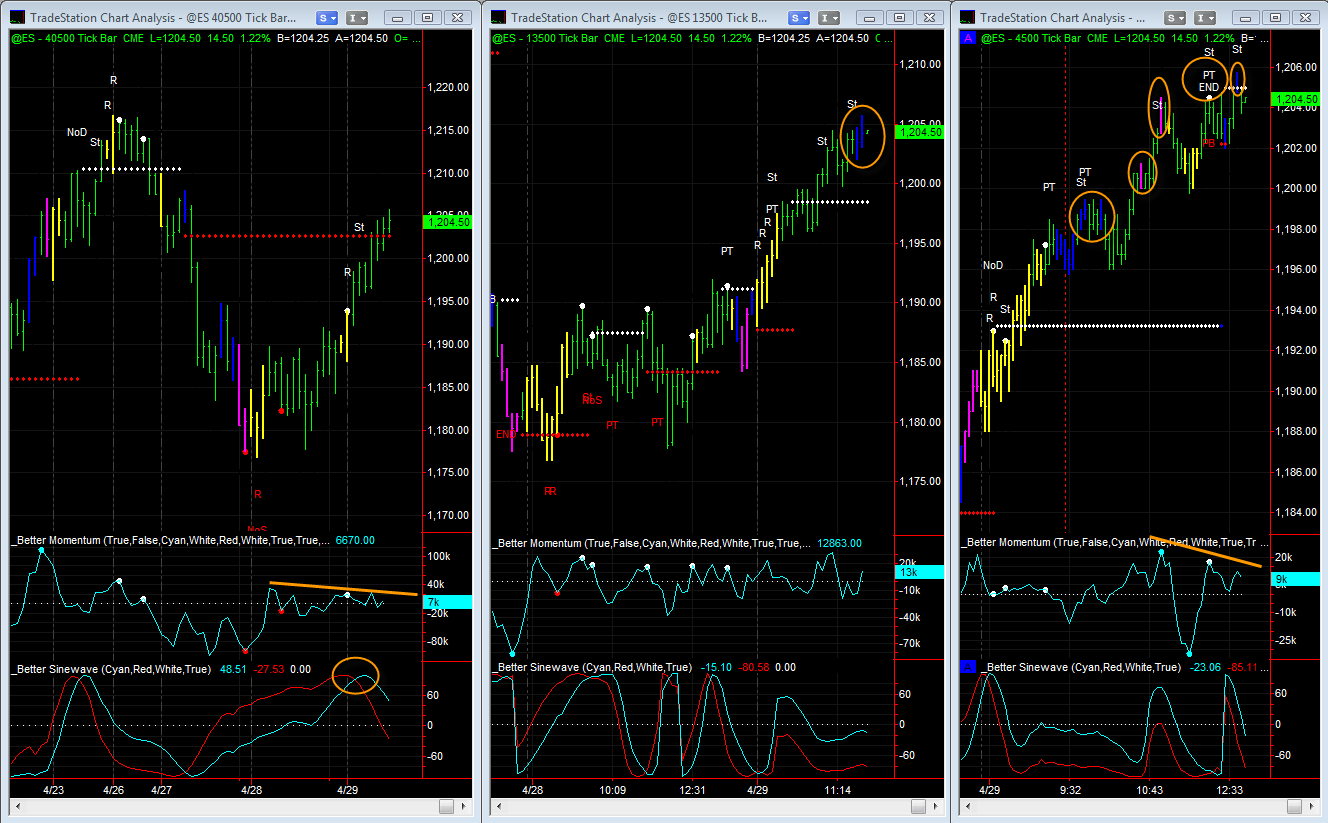Maximize the 40500 Tick Bar chart window
Image resolution: width=1328 pixels, height=823 pixels.
[x=427, y=18]
